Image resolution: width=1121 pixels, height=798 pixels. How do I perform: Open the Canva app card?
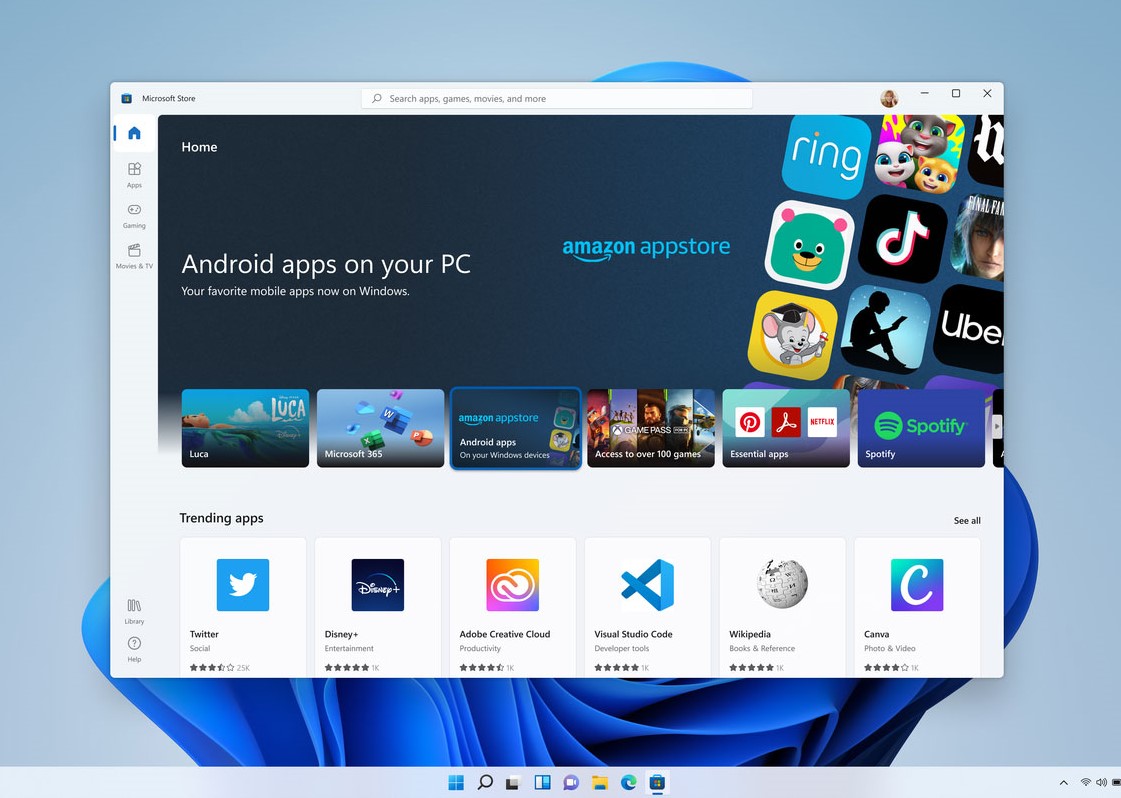pyautogui.click(x=917, y=607)
